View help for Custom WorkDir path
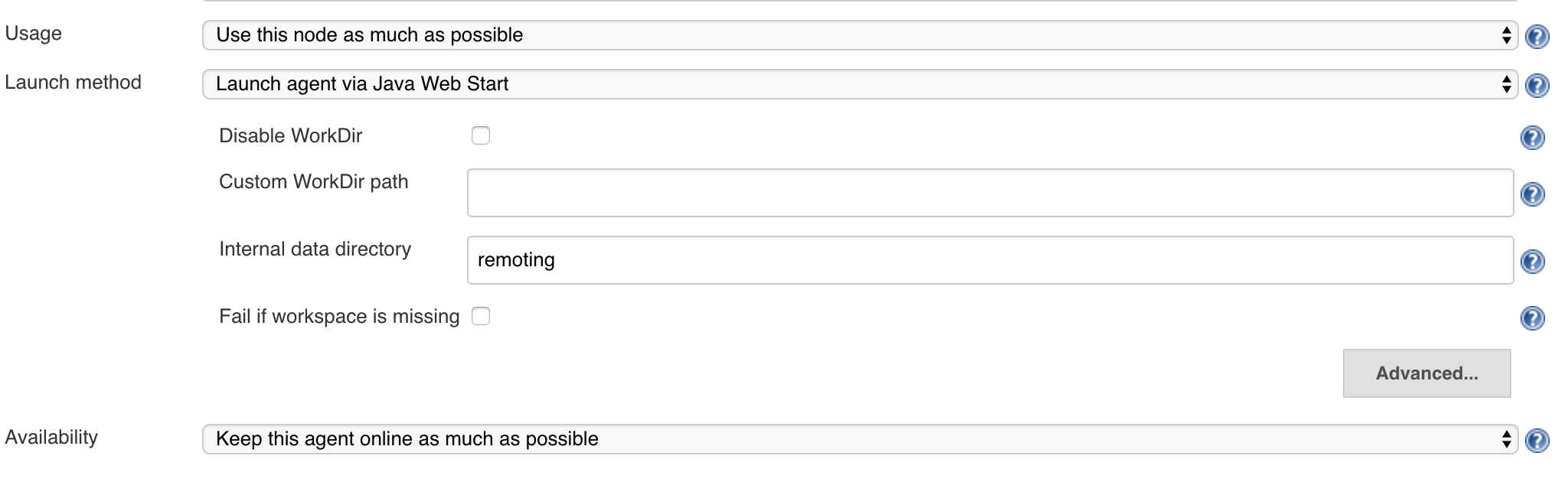The height and width of the screenshot is (482, 1568). click(1531, 195)
